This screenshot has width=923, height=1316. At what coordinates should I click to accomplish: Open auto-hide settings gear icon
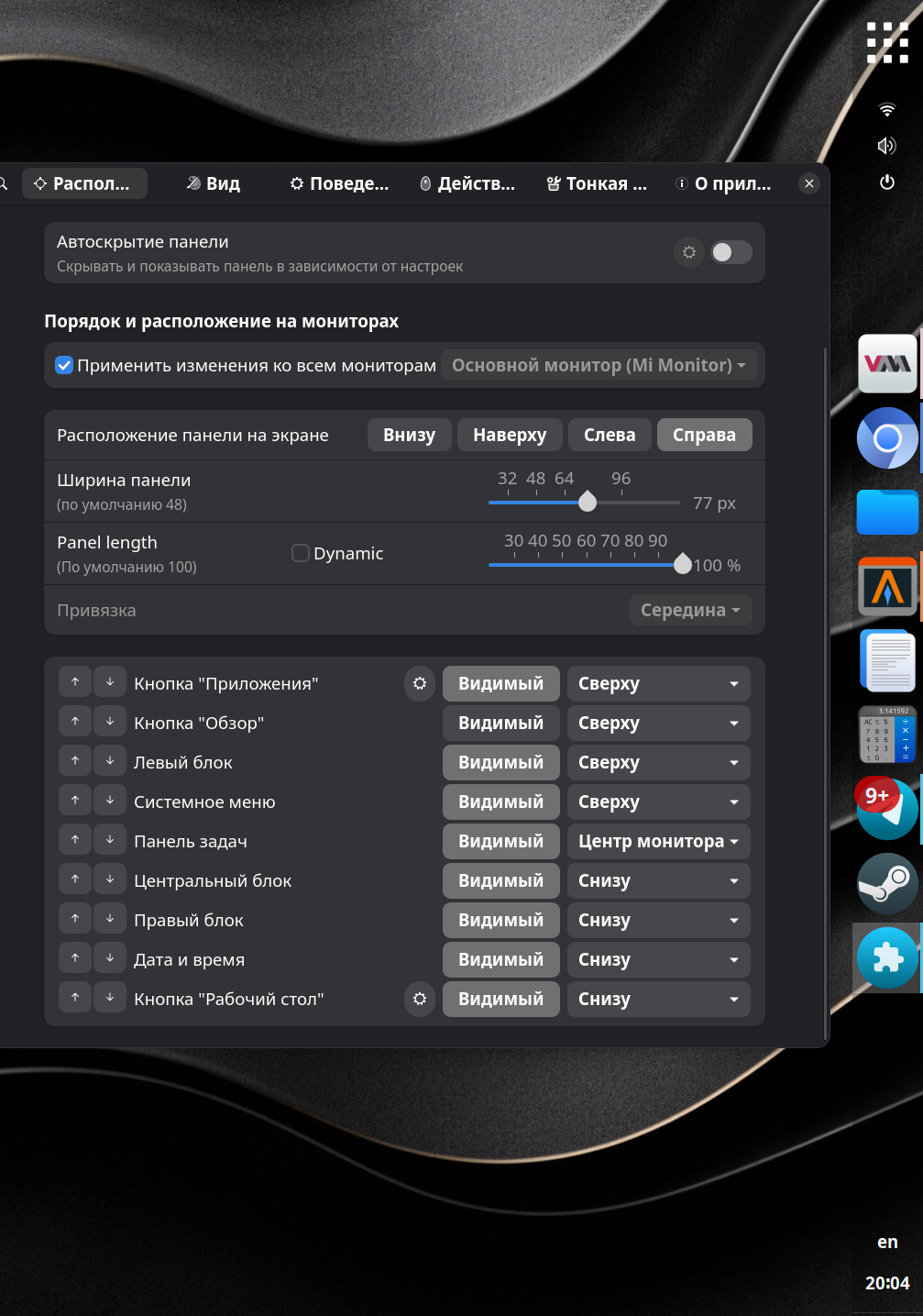[689, 252]
